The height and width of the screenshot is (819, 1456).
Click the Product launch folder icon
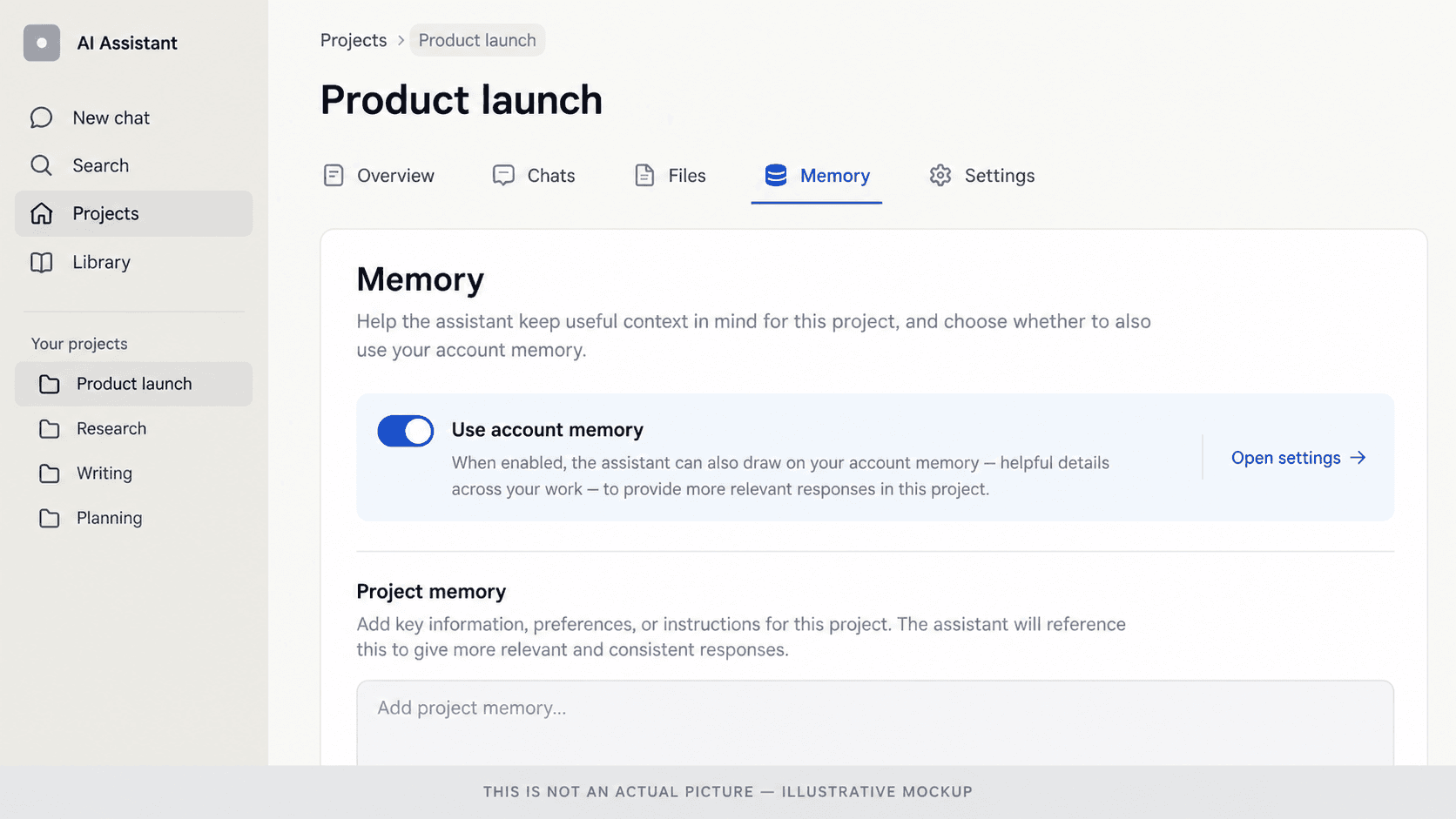50,384
